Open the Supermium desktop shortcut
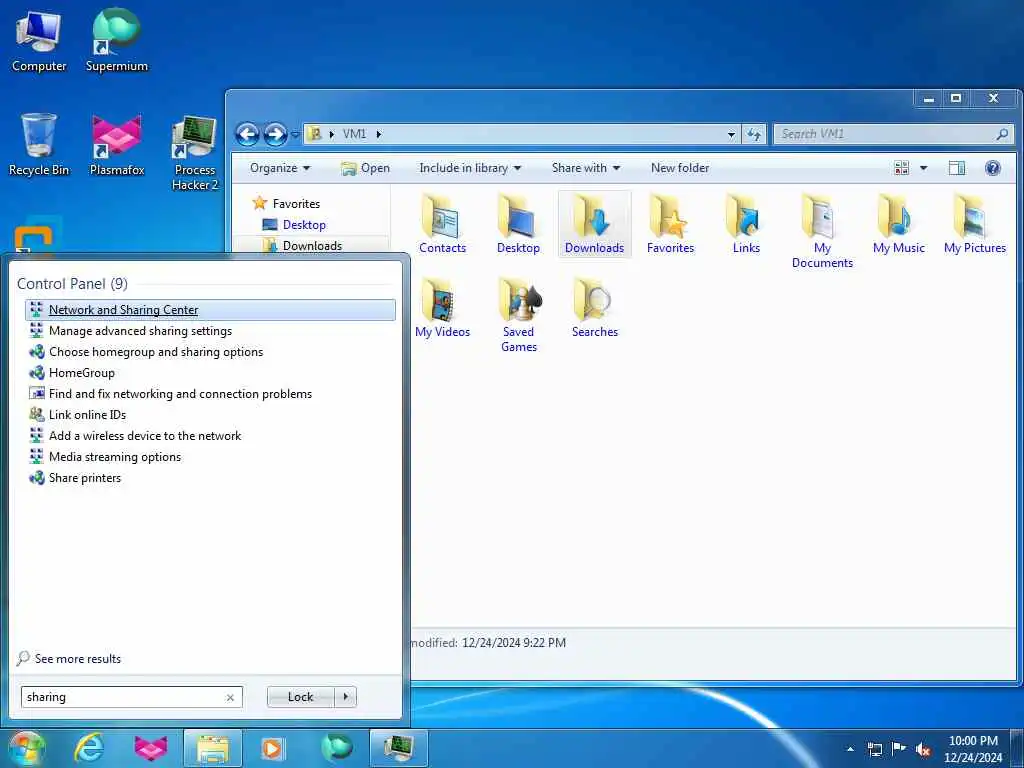The height and width of the screenshot is (768, 1024). (117, 40)
